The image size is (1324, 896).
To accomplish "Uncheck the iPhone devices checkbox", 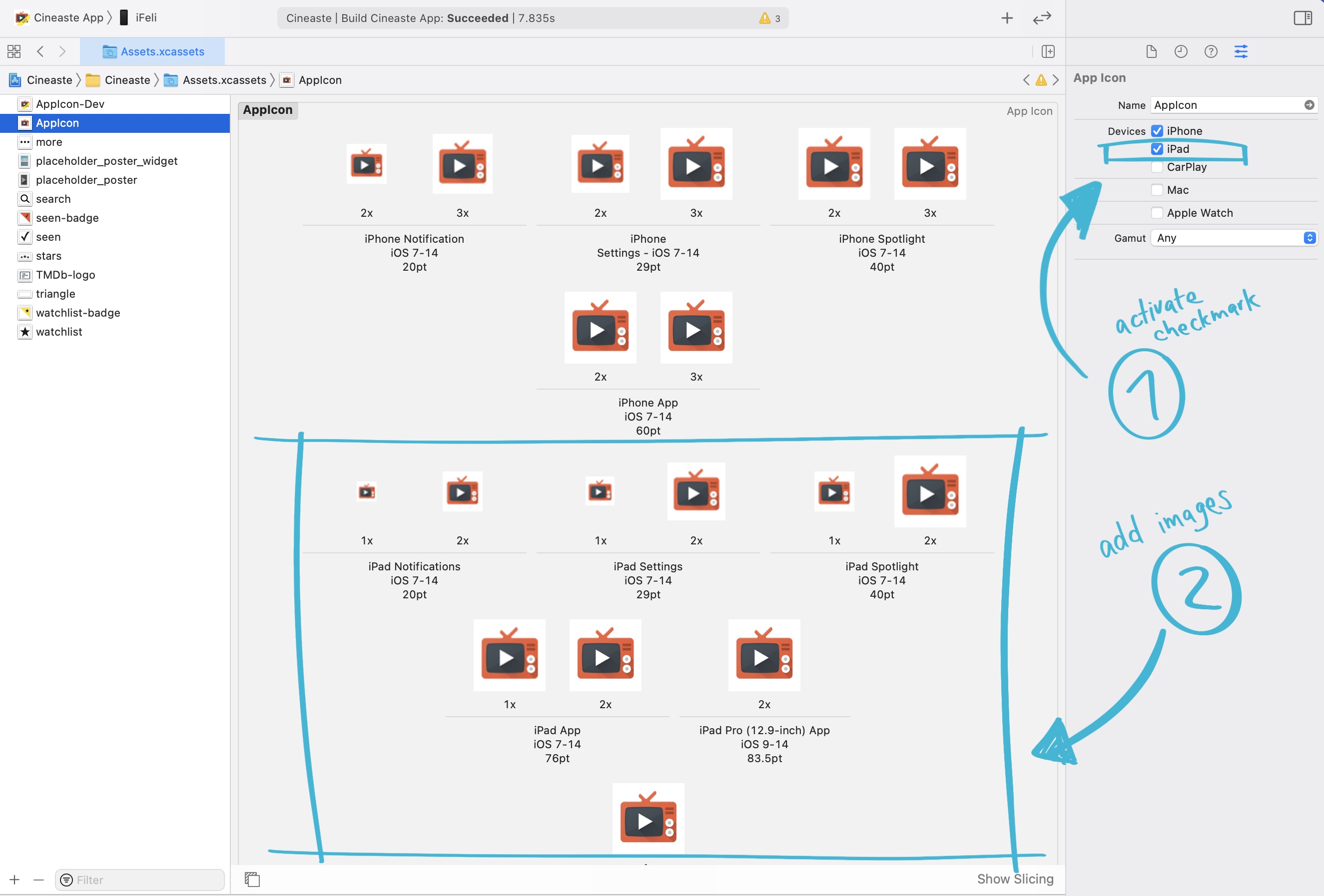I will click(1157, 131).
